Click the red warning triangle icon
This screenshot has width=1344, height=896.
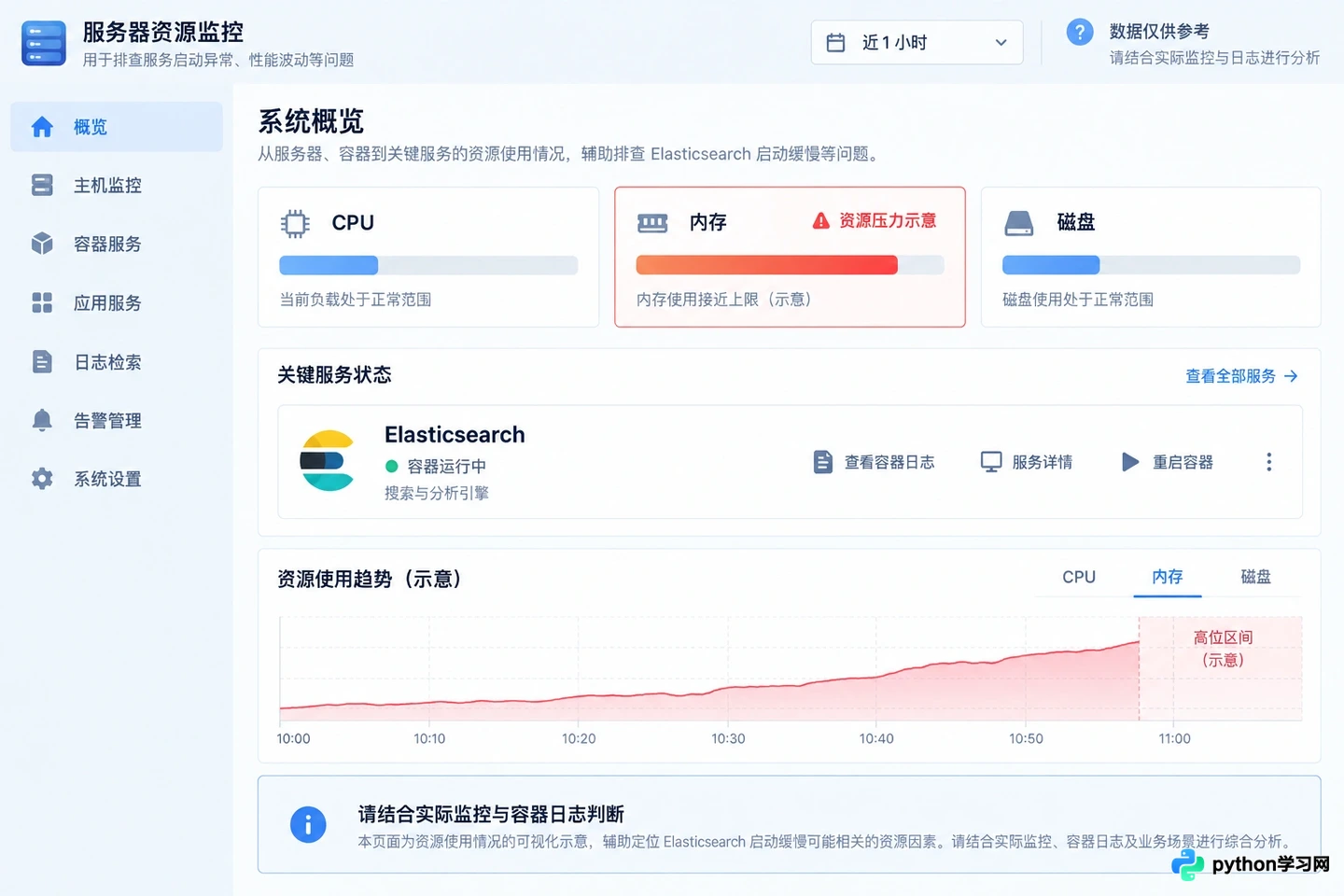coord(820,220)
